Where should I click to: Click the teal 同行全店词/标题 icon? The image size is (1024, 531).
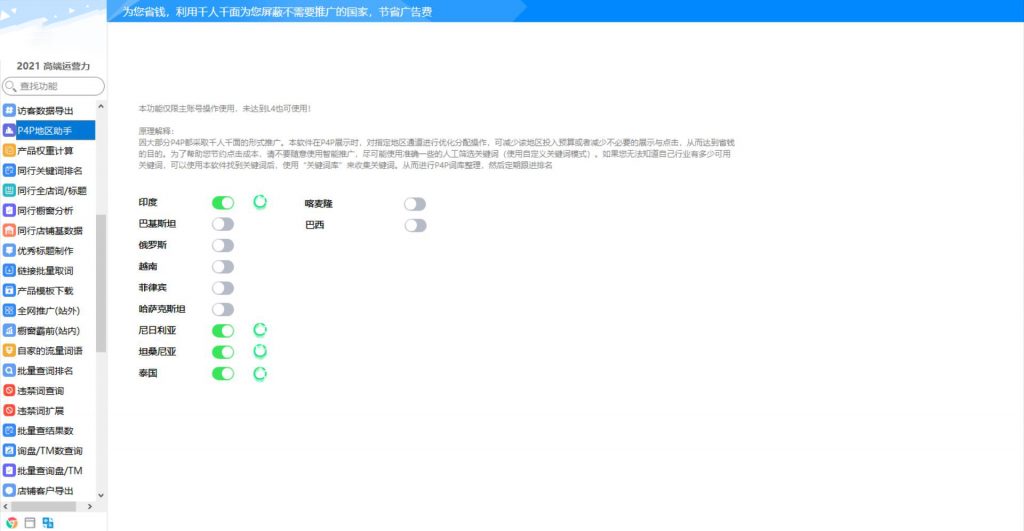(x=9, y=190)
